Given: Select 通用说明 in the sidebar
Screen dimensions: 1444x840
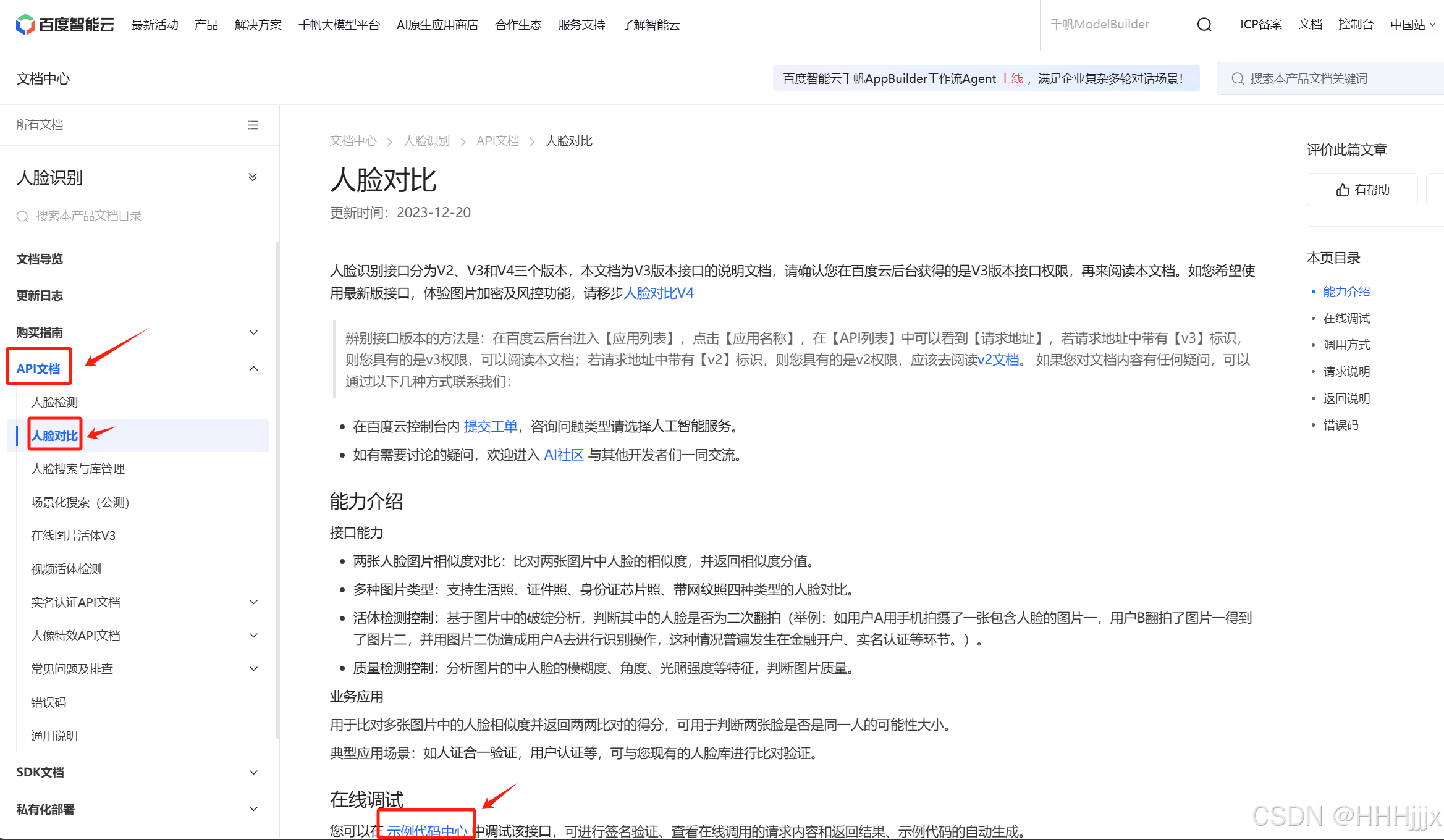Looking at the screenshot, I should 54,736.
